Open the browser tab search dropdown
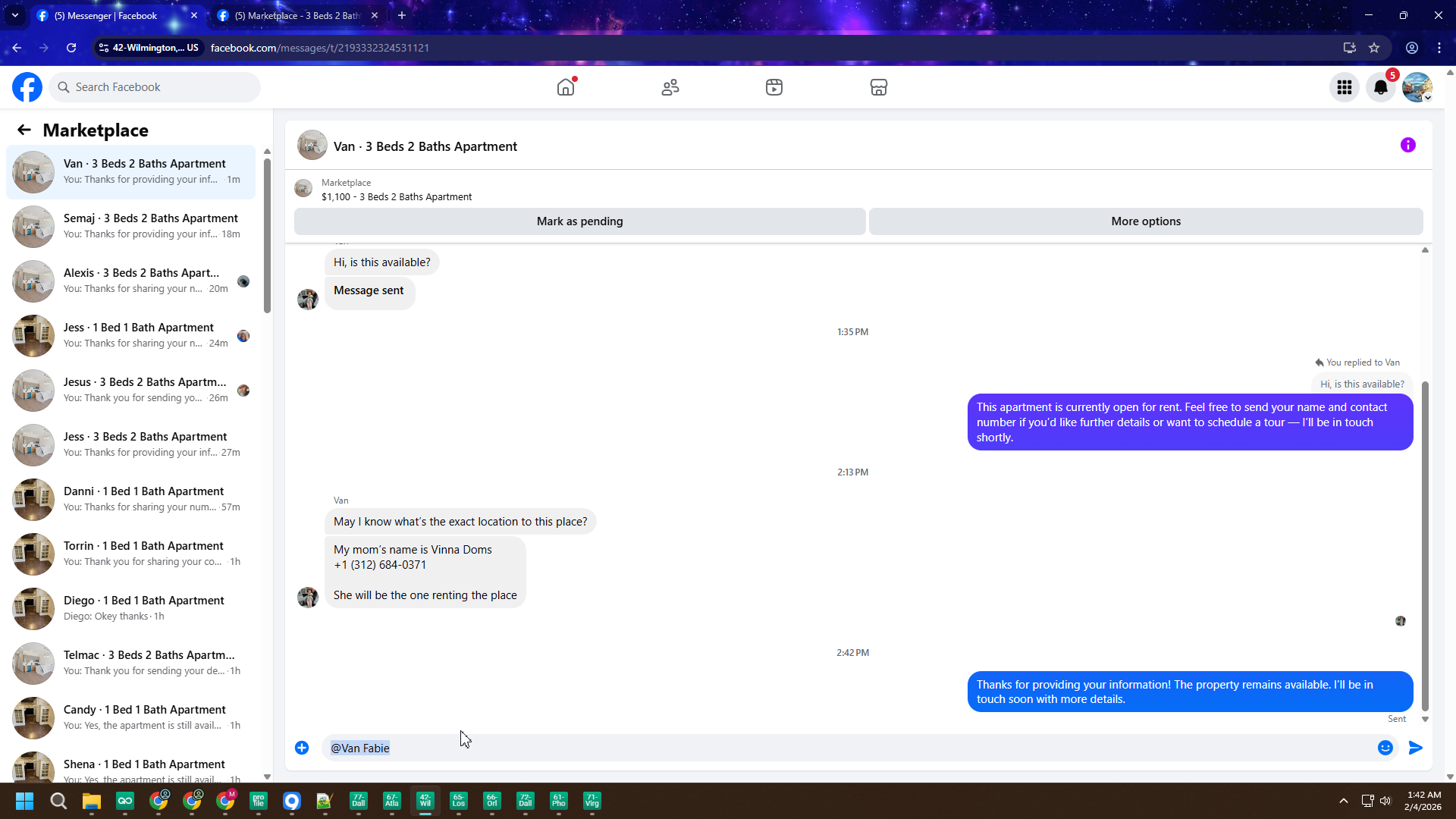 [x=14, y=15]
